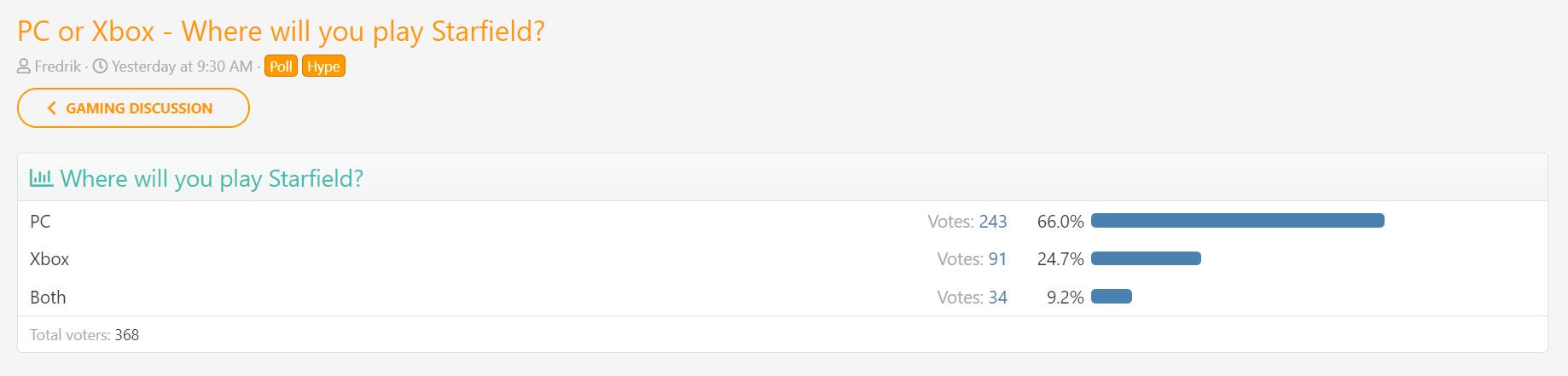
Task: Select the Poll tag
Action: pos(281,67)
